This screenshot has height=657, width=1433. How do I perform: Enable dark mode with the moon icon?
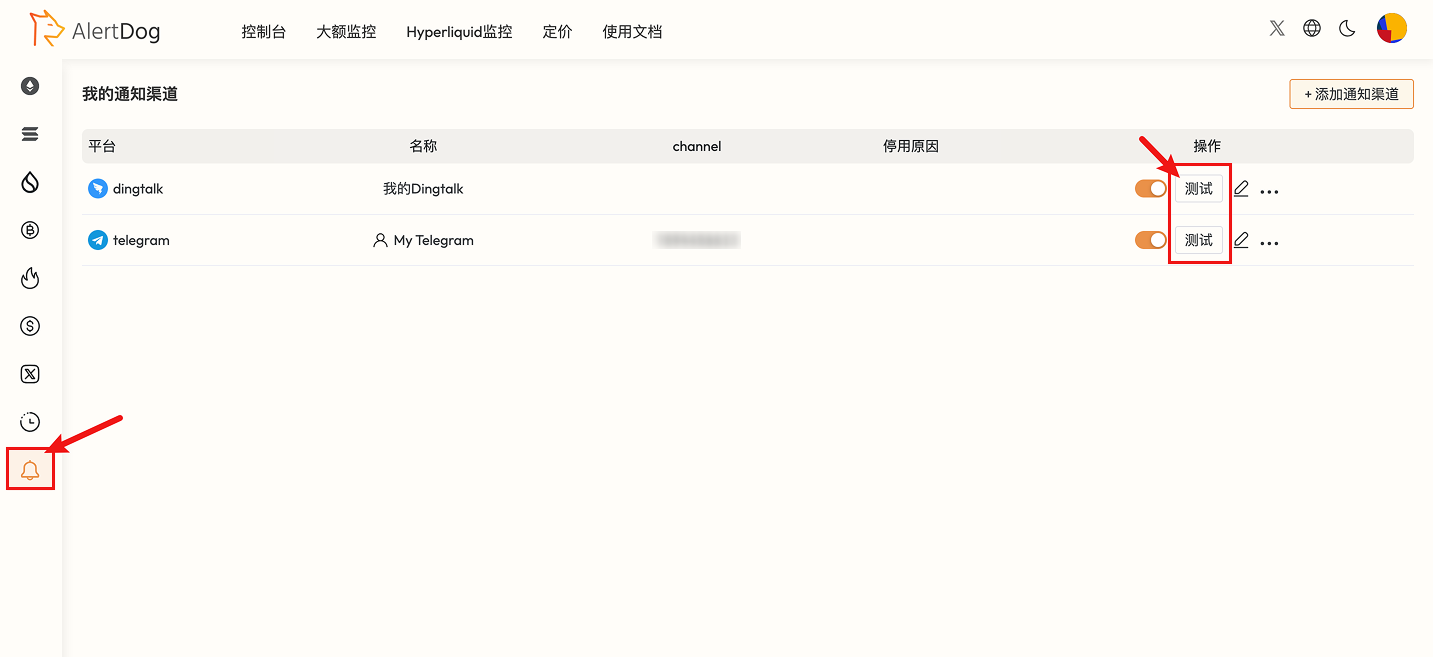coord(1347,28)
